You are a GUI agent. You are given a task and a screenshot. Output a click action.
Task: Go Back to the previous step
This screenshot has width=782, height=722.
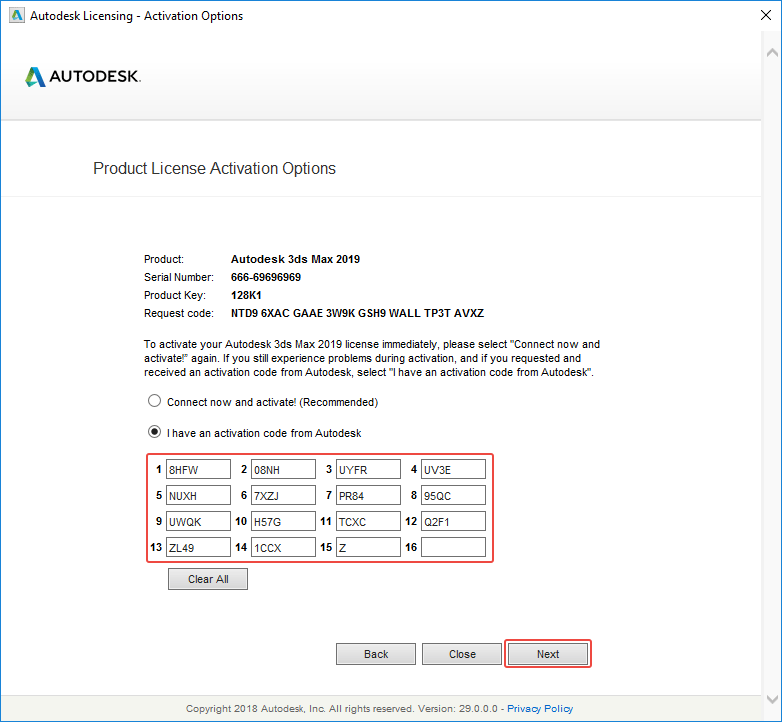(376, 654)
